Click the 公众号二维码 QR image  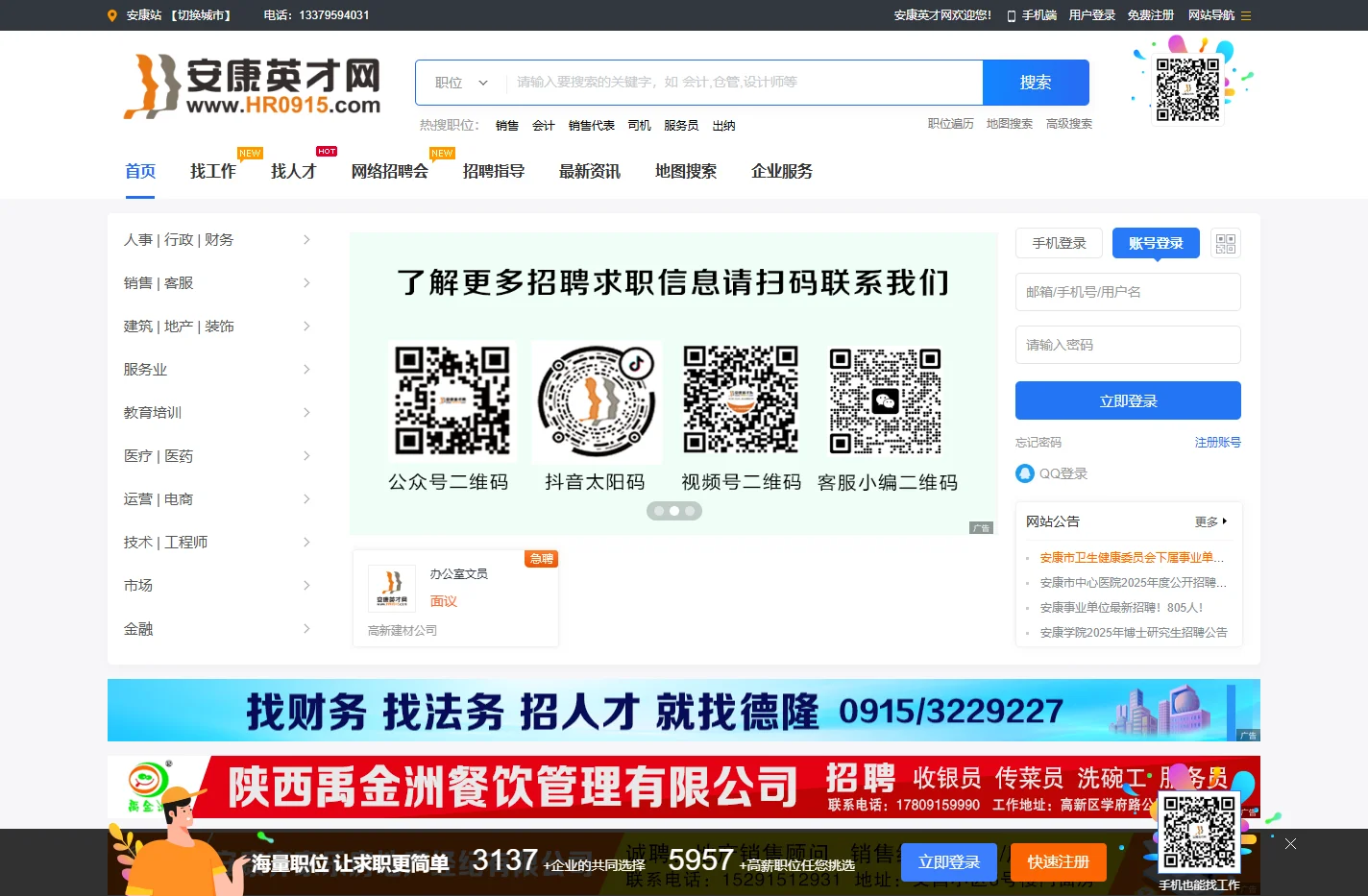pos(452,401)
